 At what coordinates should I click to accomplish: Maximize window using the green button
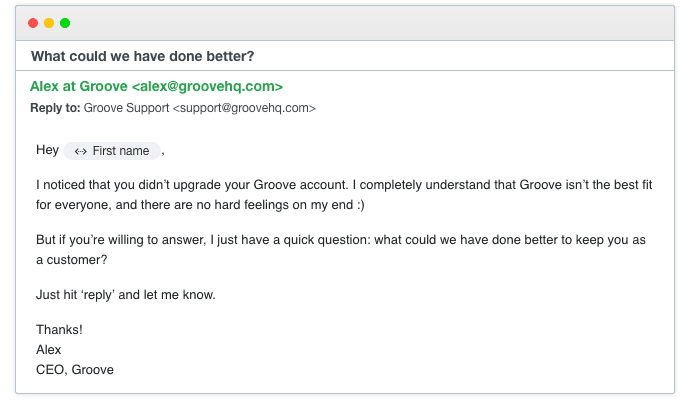click(x=65, y=22)
